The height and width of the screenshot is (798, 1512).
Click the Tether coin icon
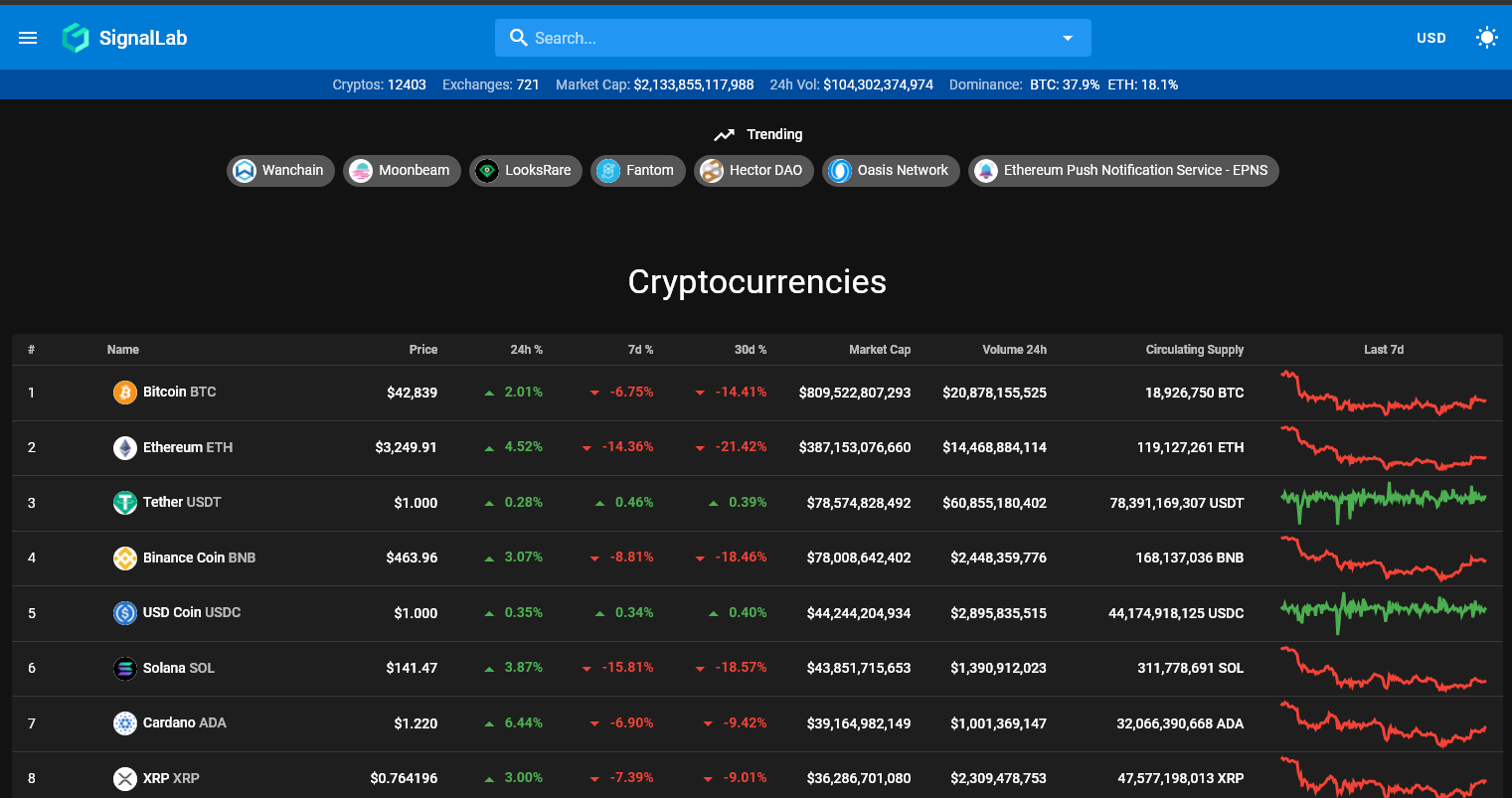[x=124, y=503]
